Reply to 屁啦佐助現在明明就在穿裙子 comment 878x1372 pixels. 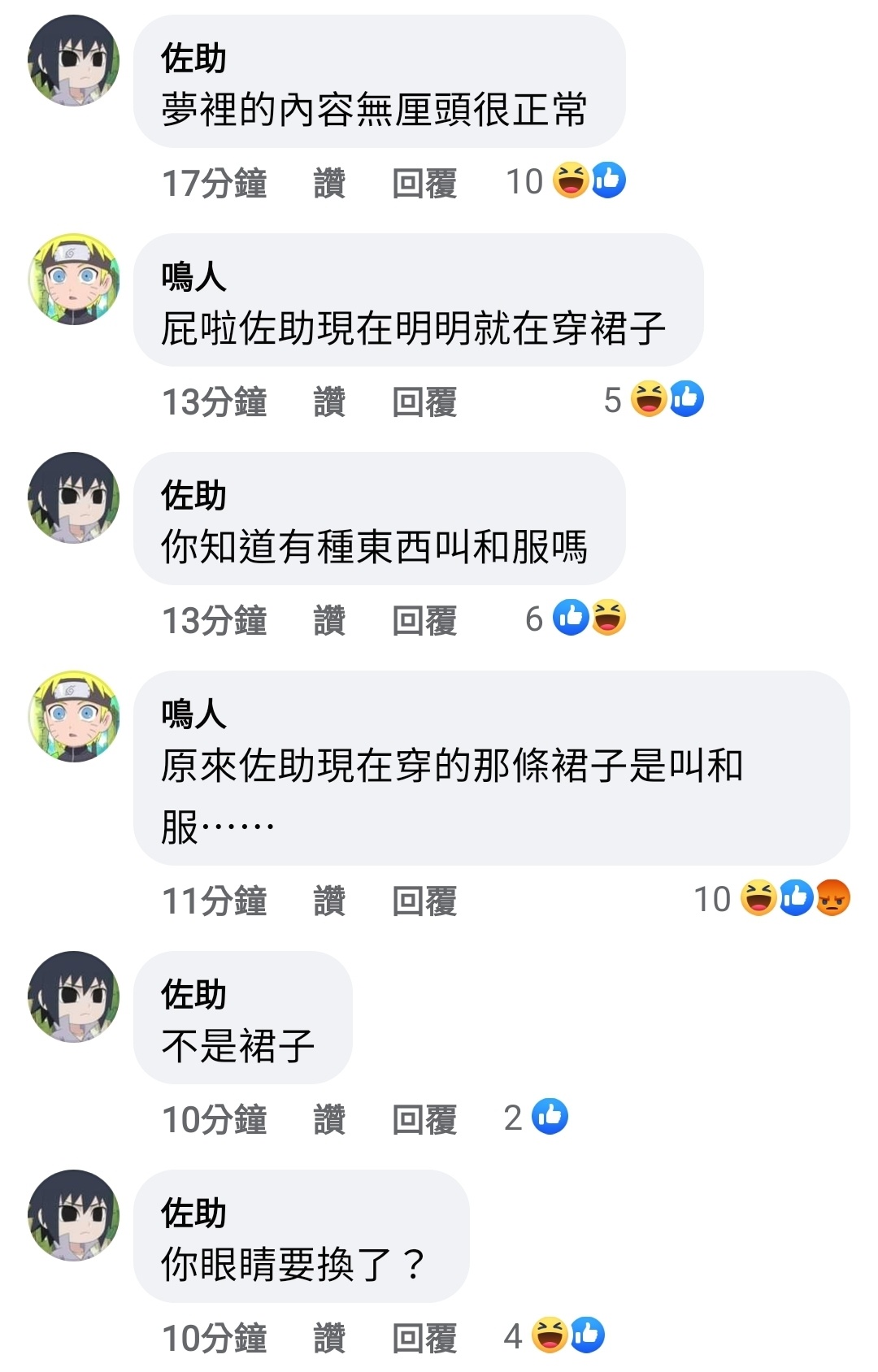(x=424, y=402)
